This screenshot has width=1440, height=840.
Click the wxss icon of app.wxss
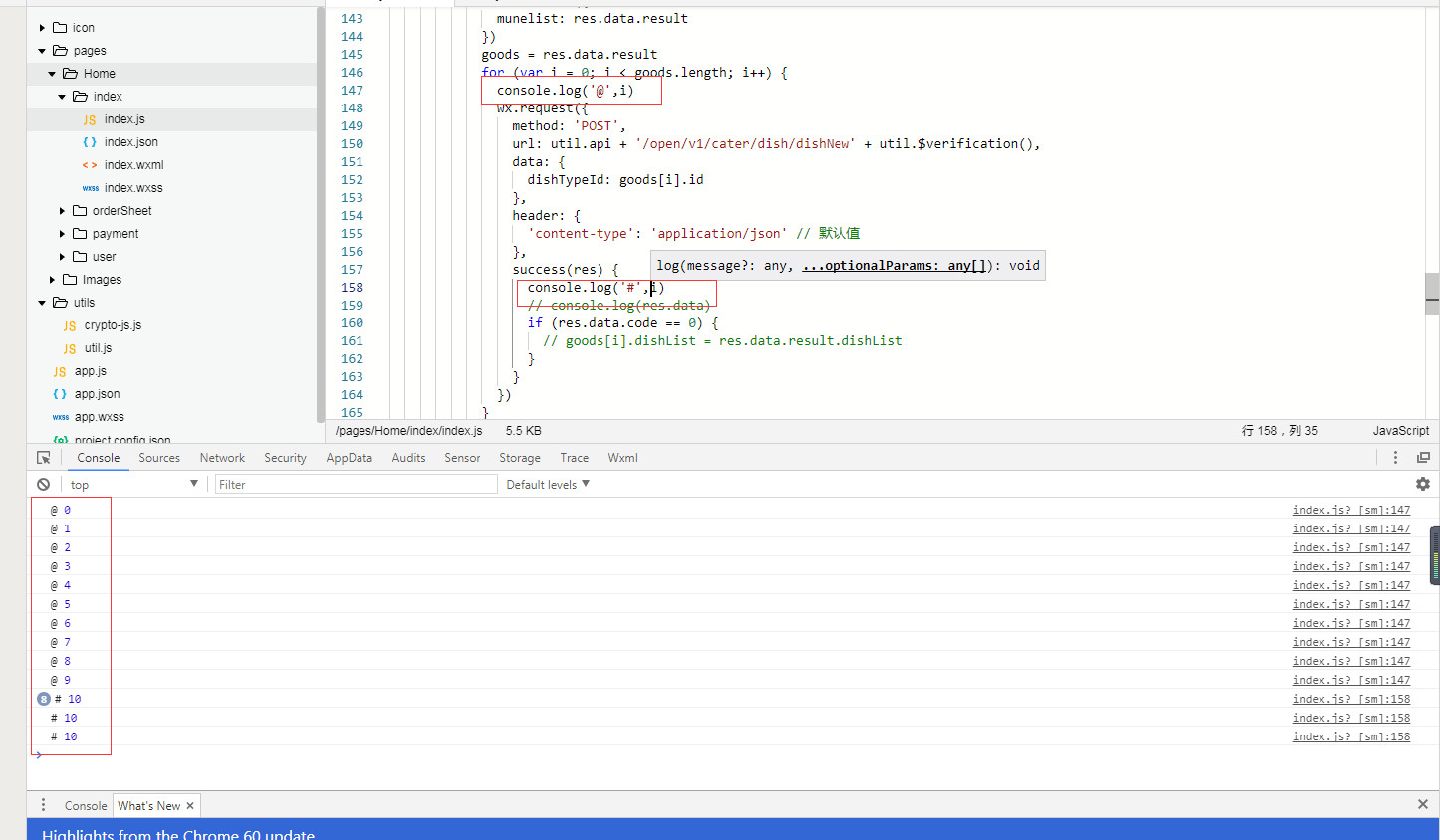tap(61, 417)
